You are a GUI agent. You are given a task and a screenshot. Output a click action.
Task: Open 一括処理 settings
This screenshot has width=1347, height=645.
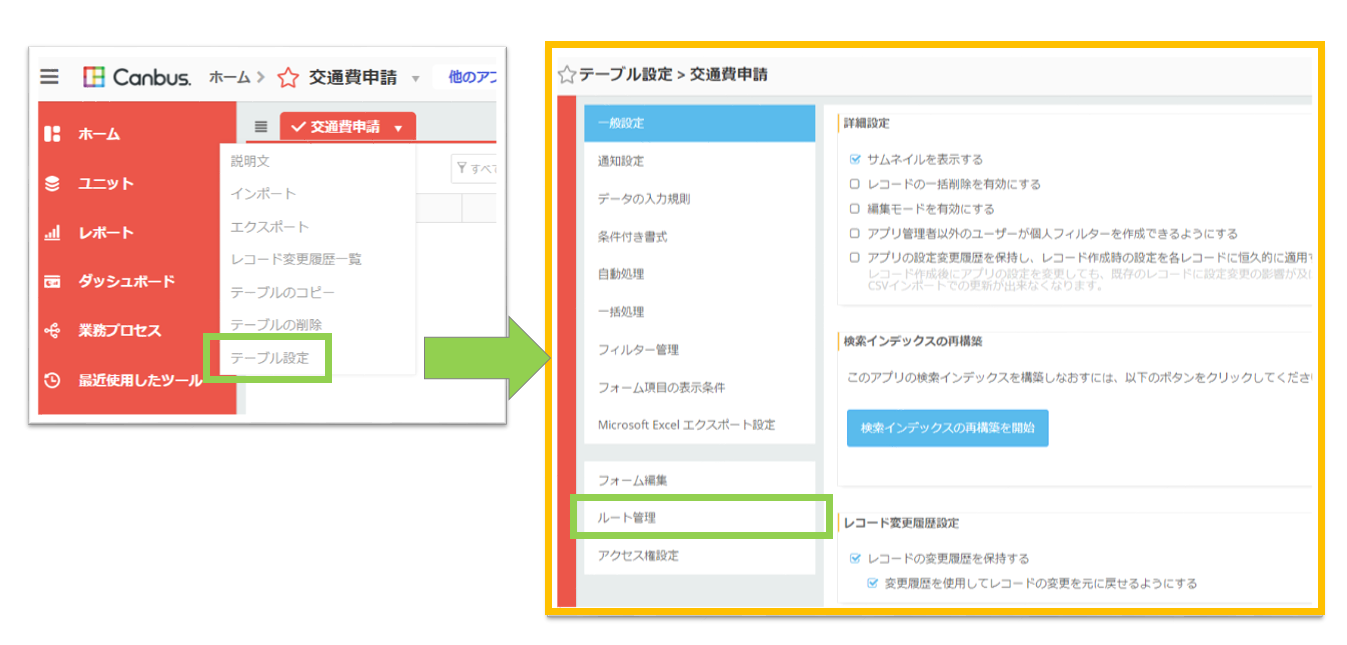700,312
